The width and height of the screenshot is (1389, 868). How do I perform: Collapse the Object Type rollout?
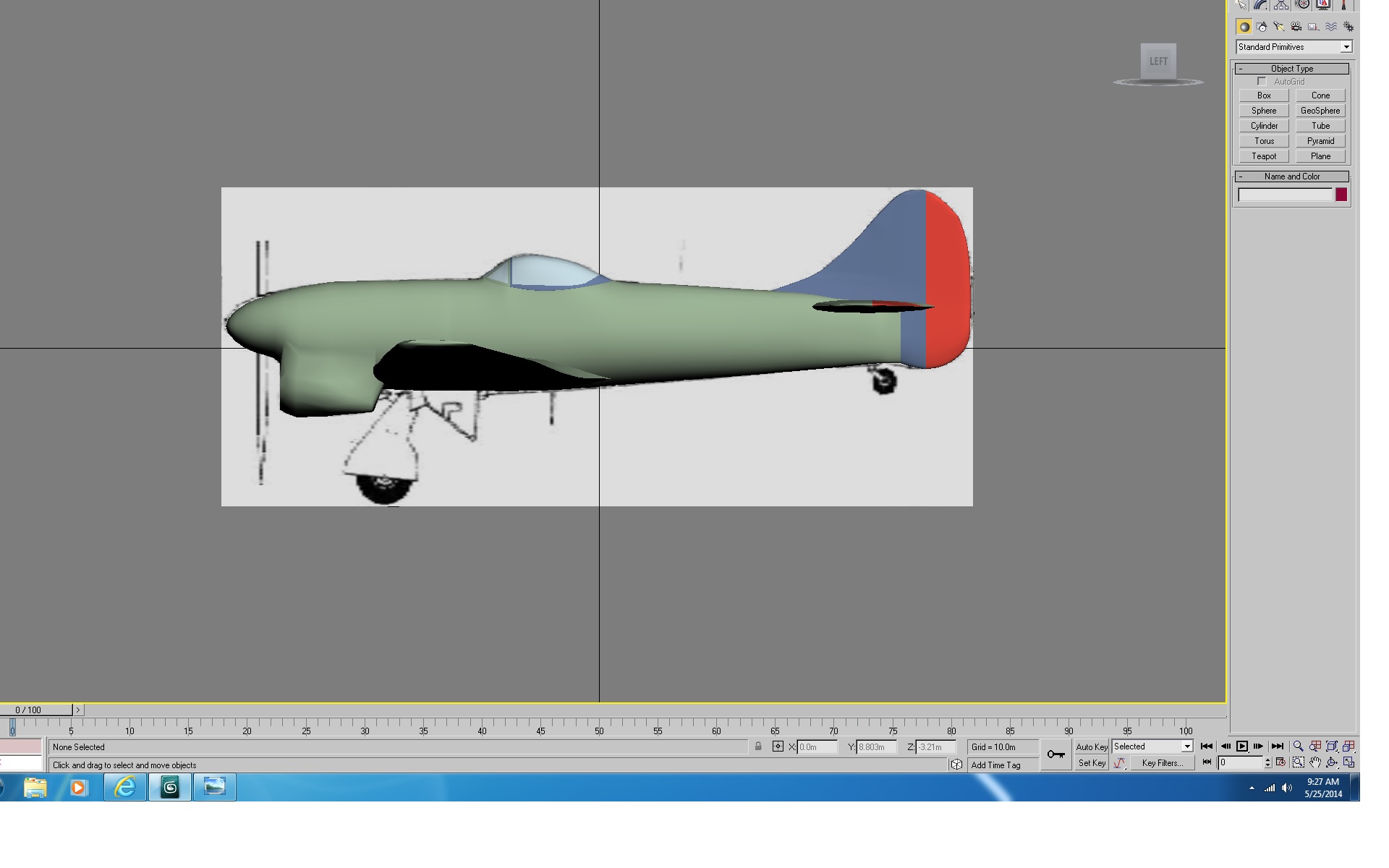[1292, 69]
